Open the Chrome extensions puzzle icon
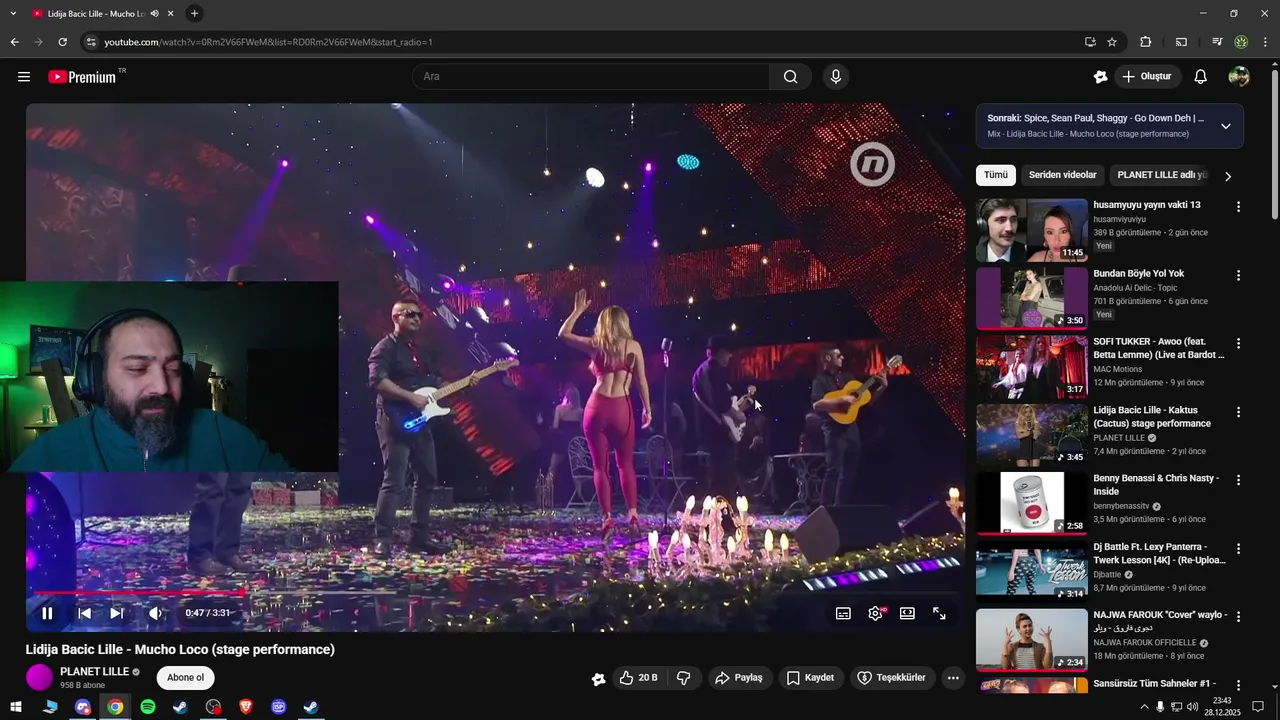 click(1146, 42)
